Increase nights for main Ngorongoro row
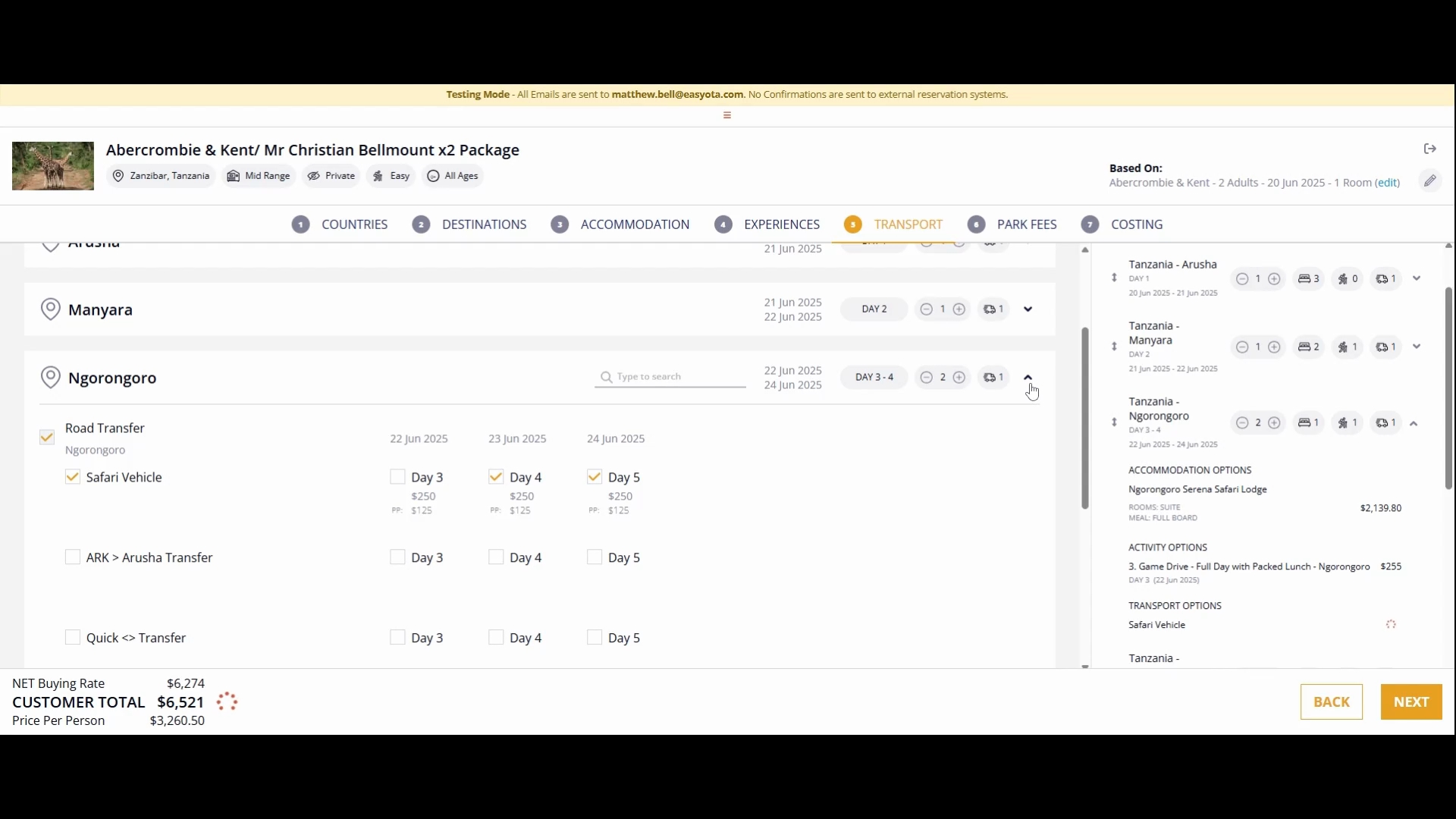 coord(959,378)
